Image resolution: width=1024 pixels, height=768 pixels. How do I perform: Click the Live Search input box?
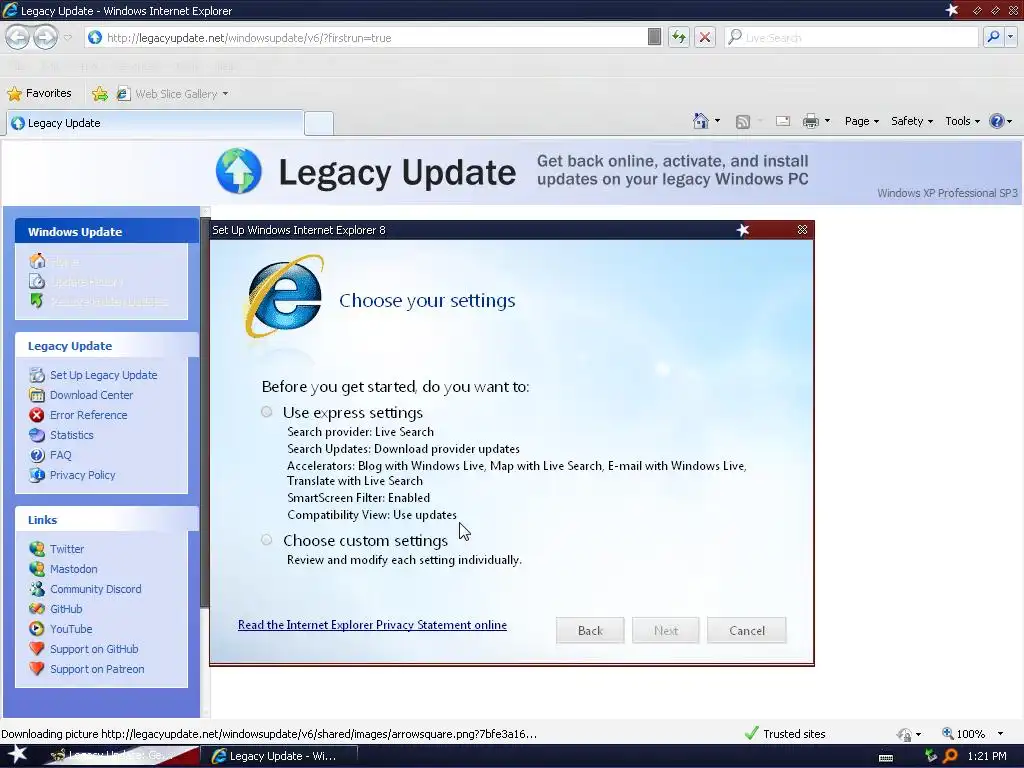pyautogui.click(x=852, y=38)
